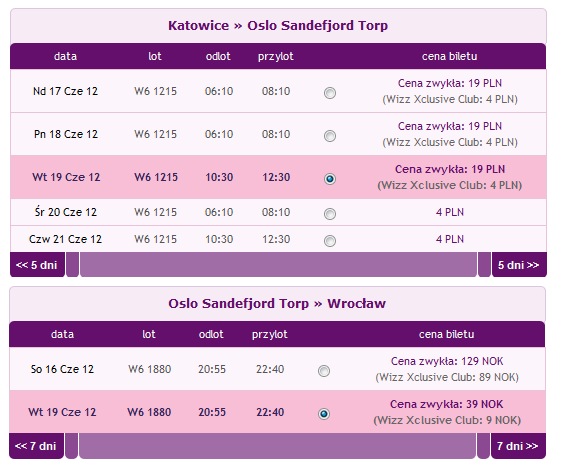Select the Śr 20 Cze 12 flight radio button
This screenshot has width=561, height=466.
tap(330, 214)
